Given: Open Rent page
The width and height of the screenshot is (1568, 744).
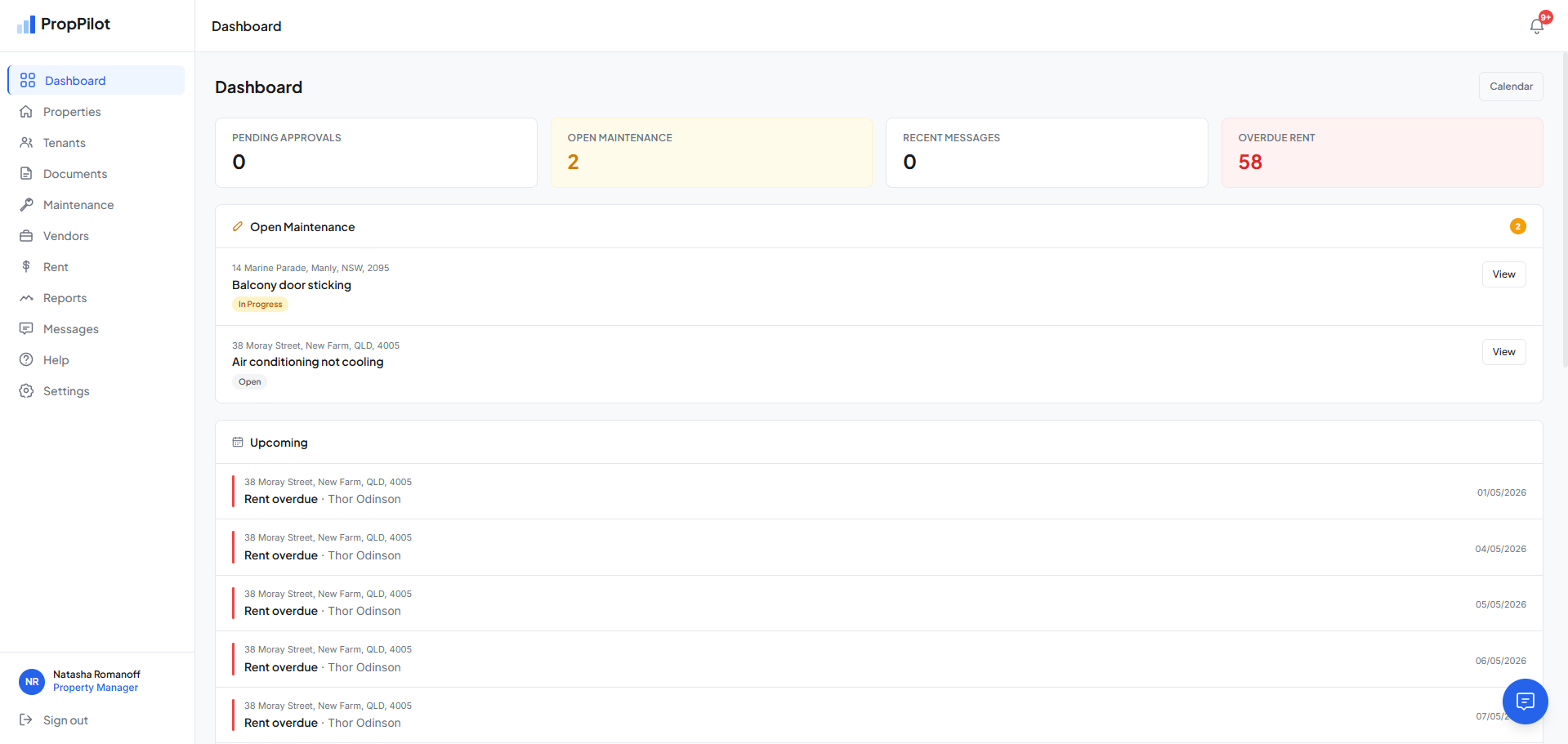Looking at the screenshot, I should click(x=96, y=266).
